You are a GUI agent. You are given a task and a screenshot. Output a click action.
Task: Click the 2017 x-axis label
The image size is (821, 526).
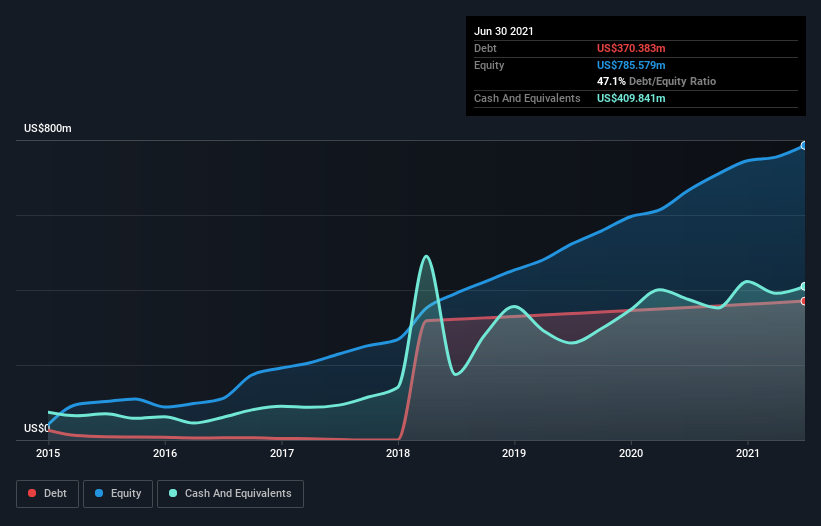point(282,453)
